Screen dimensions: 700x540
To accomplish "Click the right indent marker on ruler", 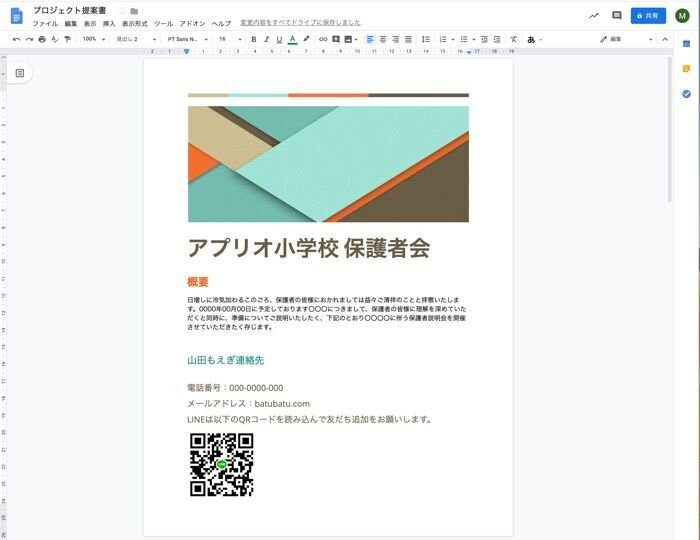I will coord(469,52).
